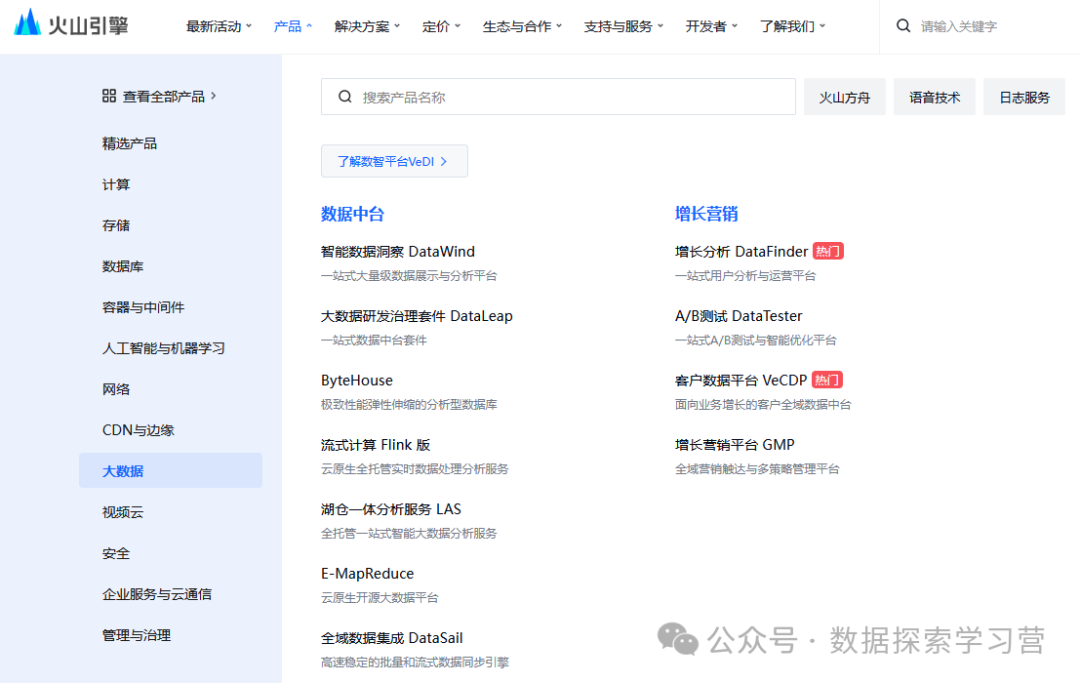Open the 开发者 navigation dropdown
Viewport: 1080px width, 683px height.
711,27
